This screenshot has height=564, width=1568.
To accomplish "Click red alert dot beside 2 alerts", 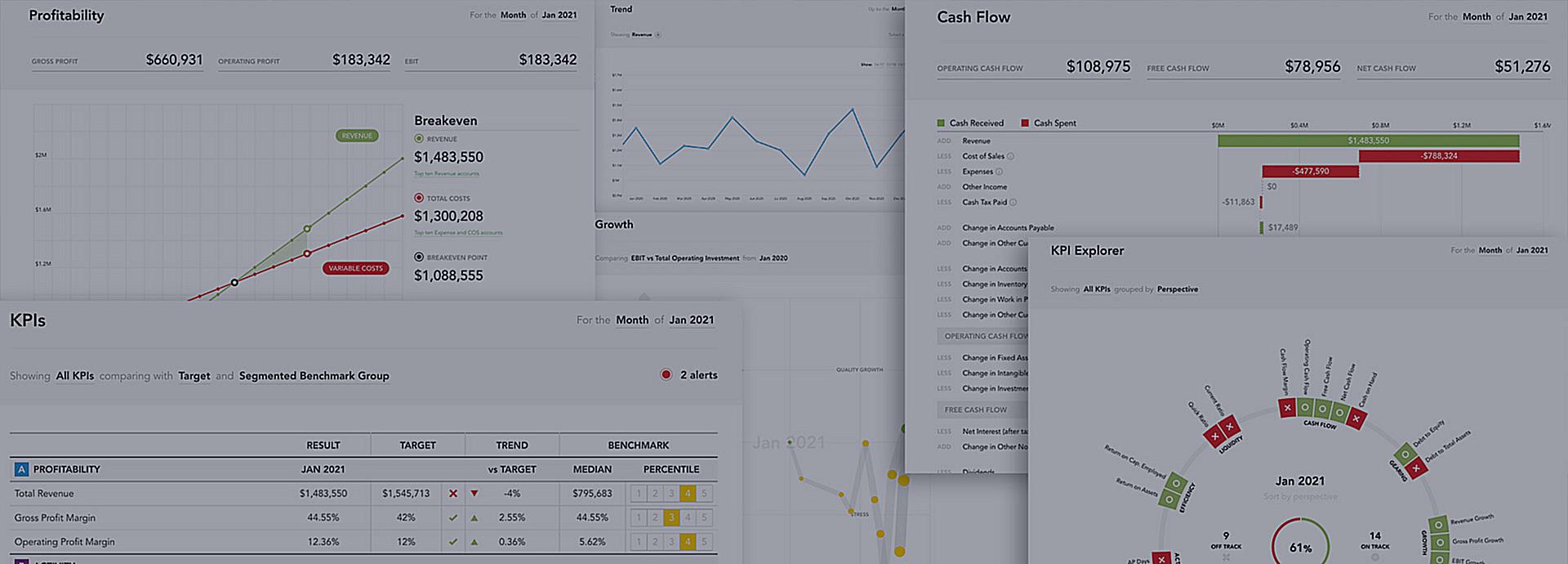I will coord(666,374).
